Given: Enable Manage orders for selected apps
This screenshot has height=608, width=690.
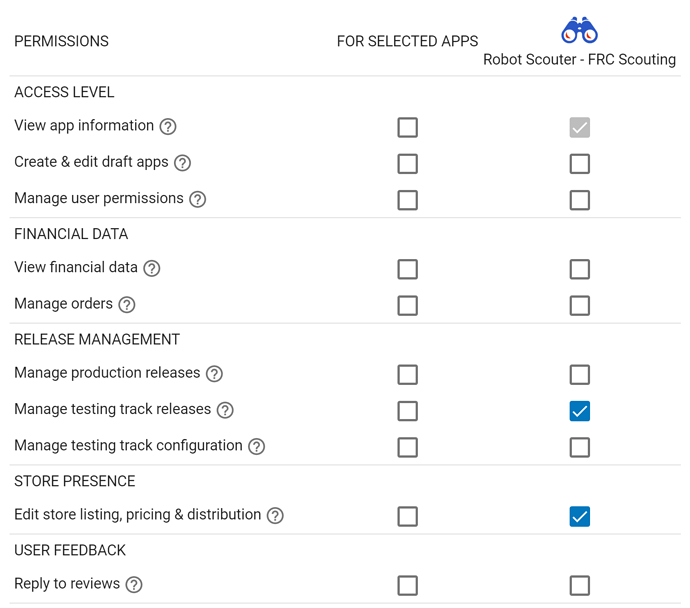Looking at the screenshot, I should [x=407, y=305].
